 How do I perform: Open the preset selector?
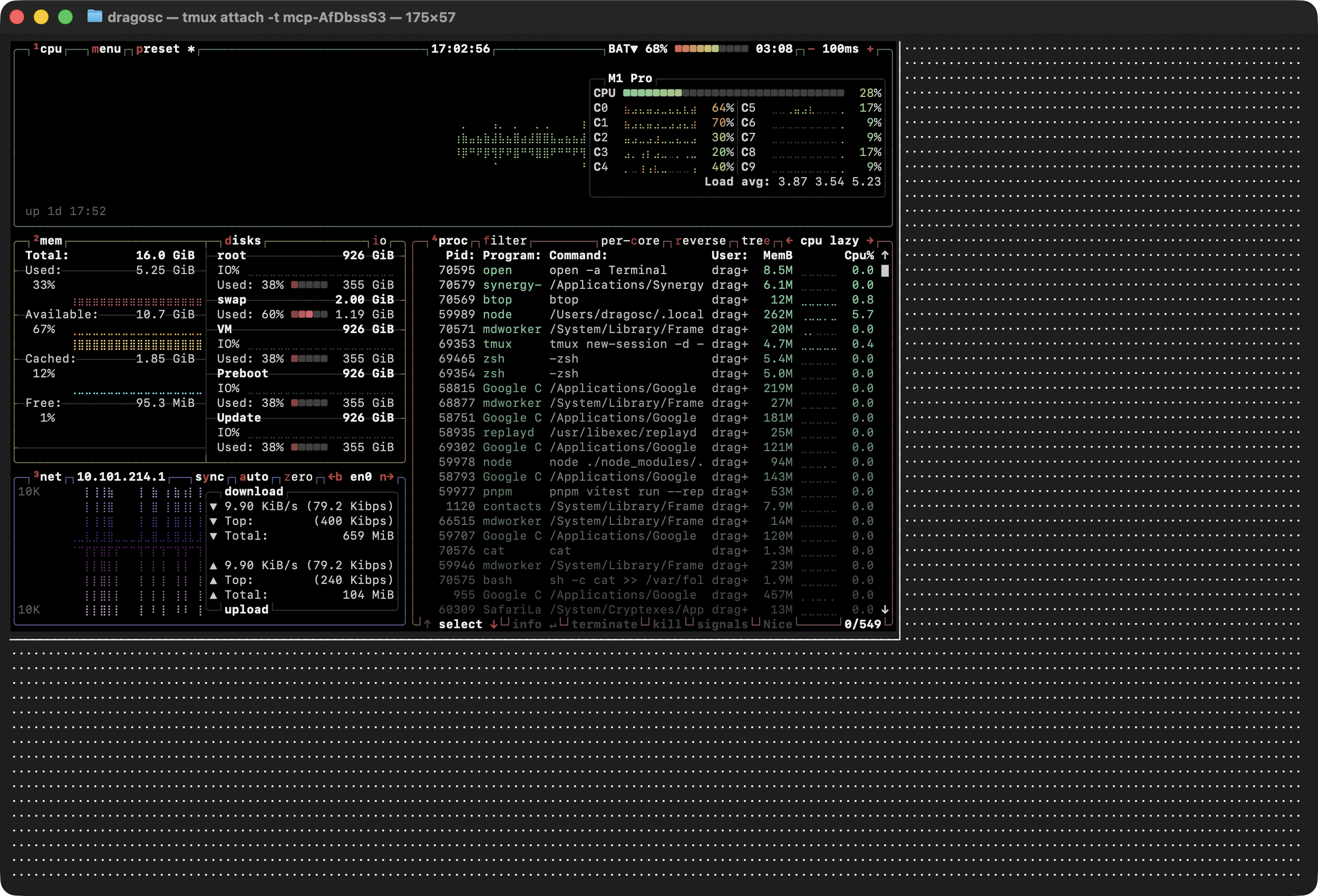165,50
